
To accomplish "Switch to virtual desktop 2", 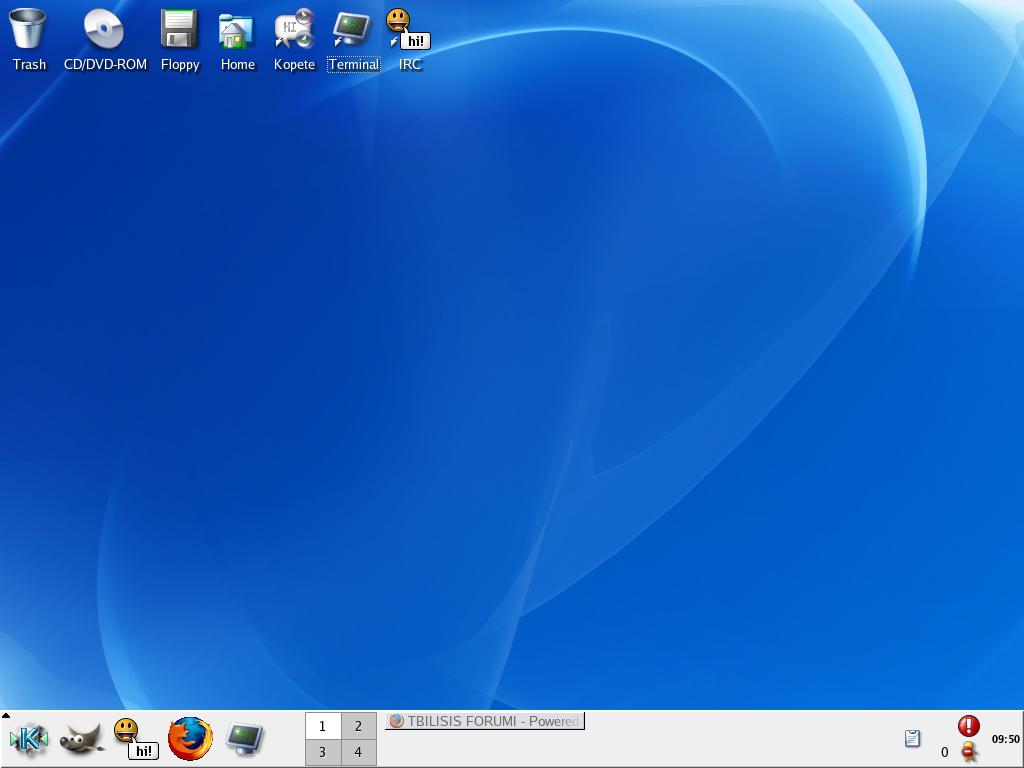I will coord(358,726).
